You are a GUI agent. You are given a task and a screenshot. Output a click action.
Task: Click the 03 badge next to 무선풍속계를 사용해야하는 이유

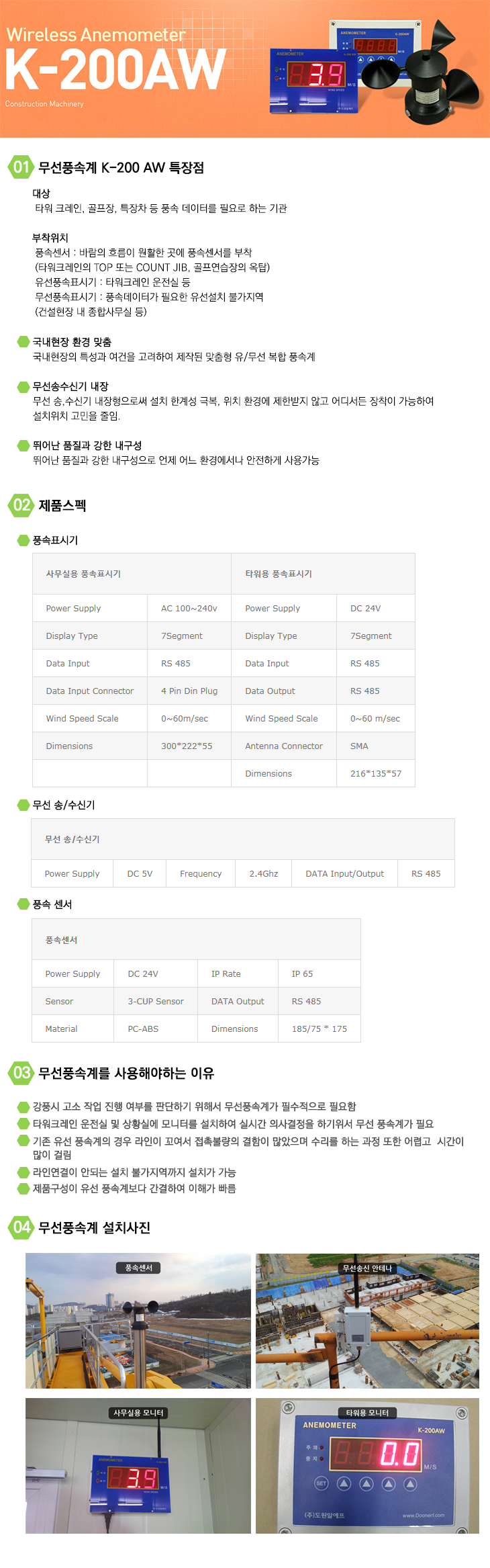tap(21, 1073)
